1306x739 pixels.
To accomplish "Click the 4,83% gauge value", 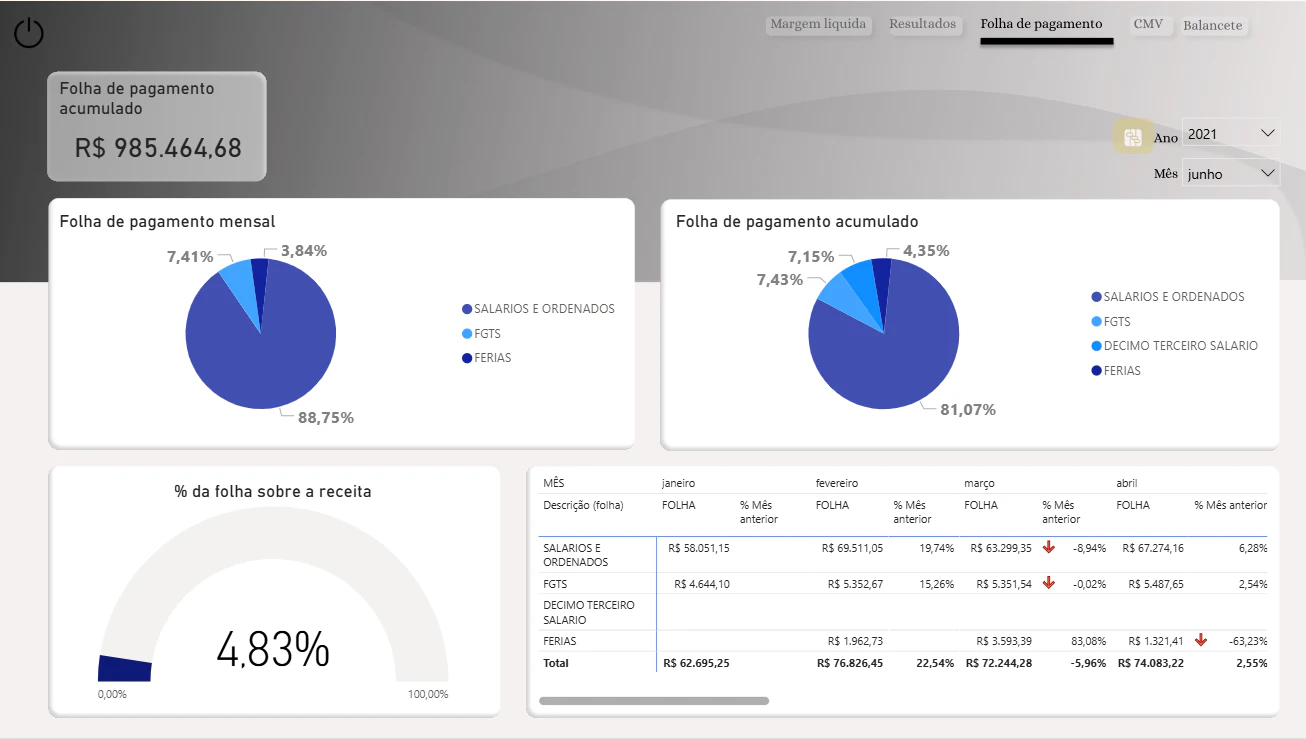I will tap(273, 650).
